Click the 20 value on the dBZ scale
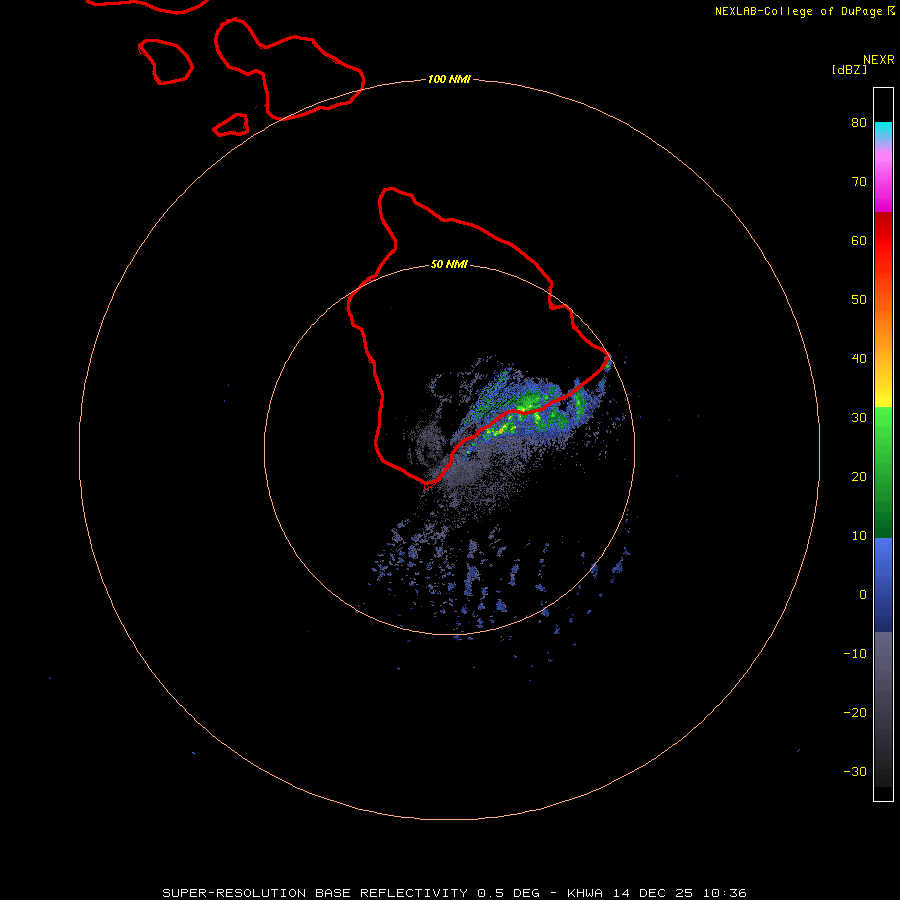 859,477
